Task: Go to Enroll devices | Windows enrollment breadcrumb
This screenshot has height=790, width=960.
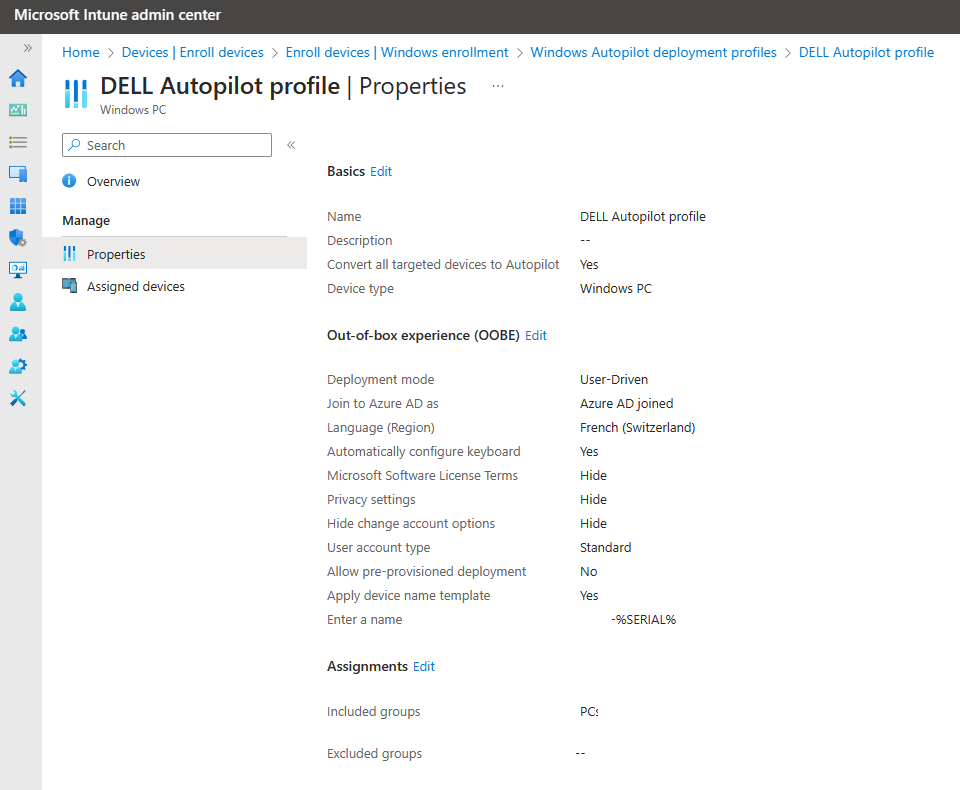Action: [397, 53]
